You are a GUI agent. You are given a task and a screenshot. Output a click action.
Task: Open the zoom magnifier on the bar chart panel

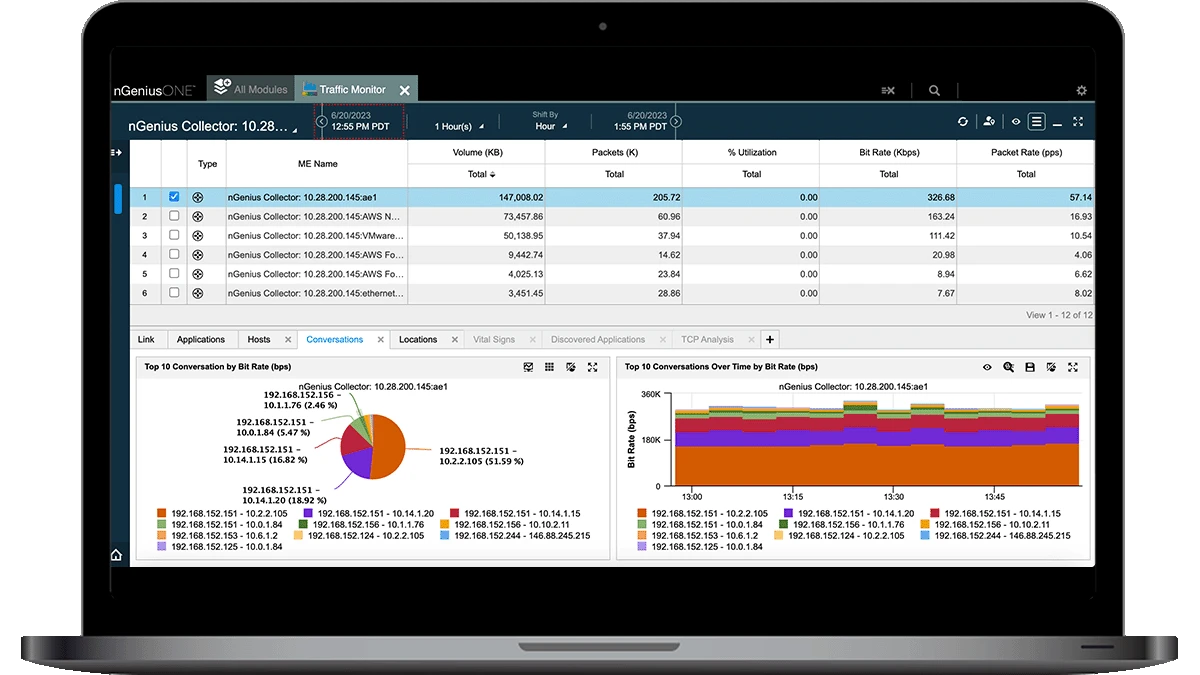point(1009,367)
